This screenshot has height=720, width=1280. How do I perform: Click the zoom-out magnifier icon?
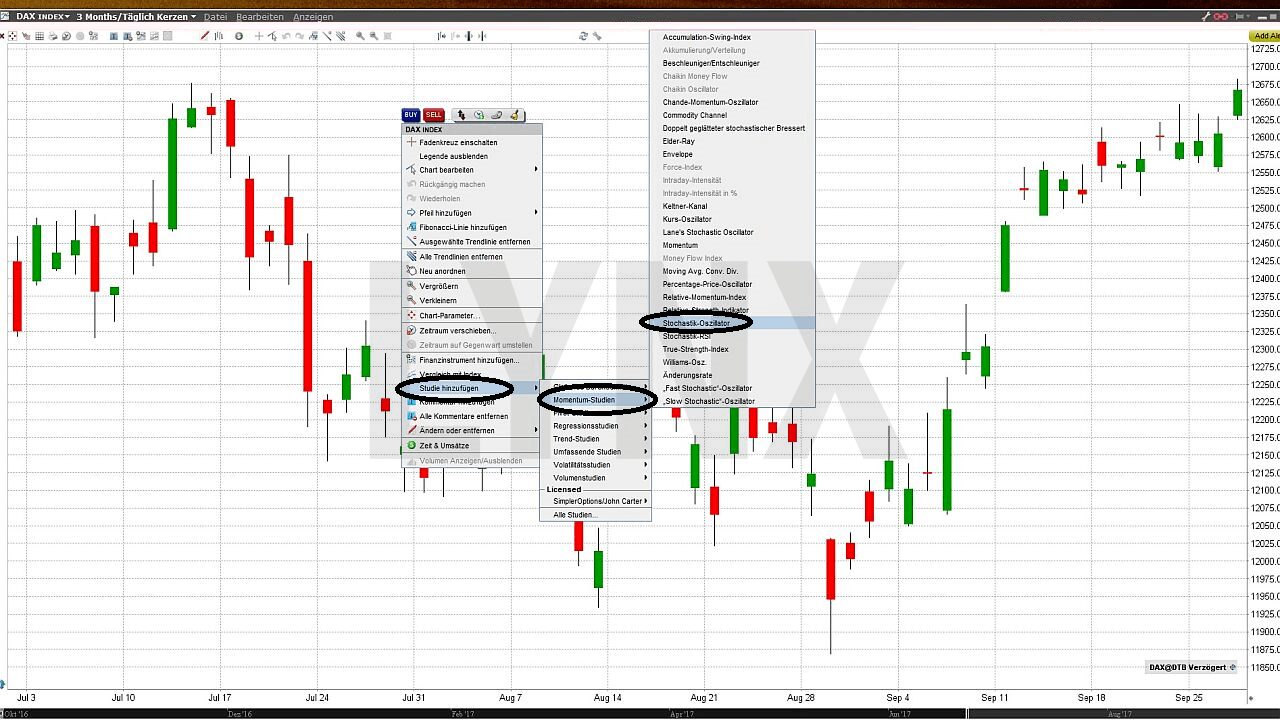click(372, 36)
